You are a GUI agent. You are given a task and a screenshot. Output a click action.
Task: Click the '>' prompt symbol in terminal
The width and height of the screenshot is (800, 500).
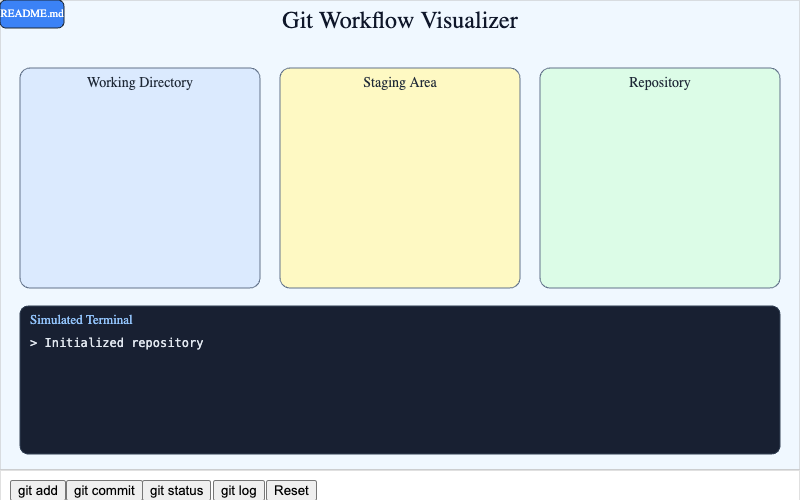click(34, 343)
